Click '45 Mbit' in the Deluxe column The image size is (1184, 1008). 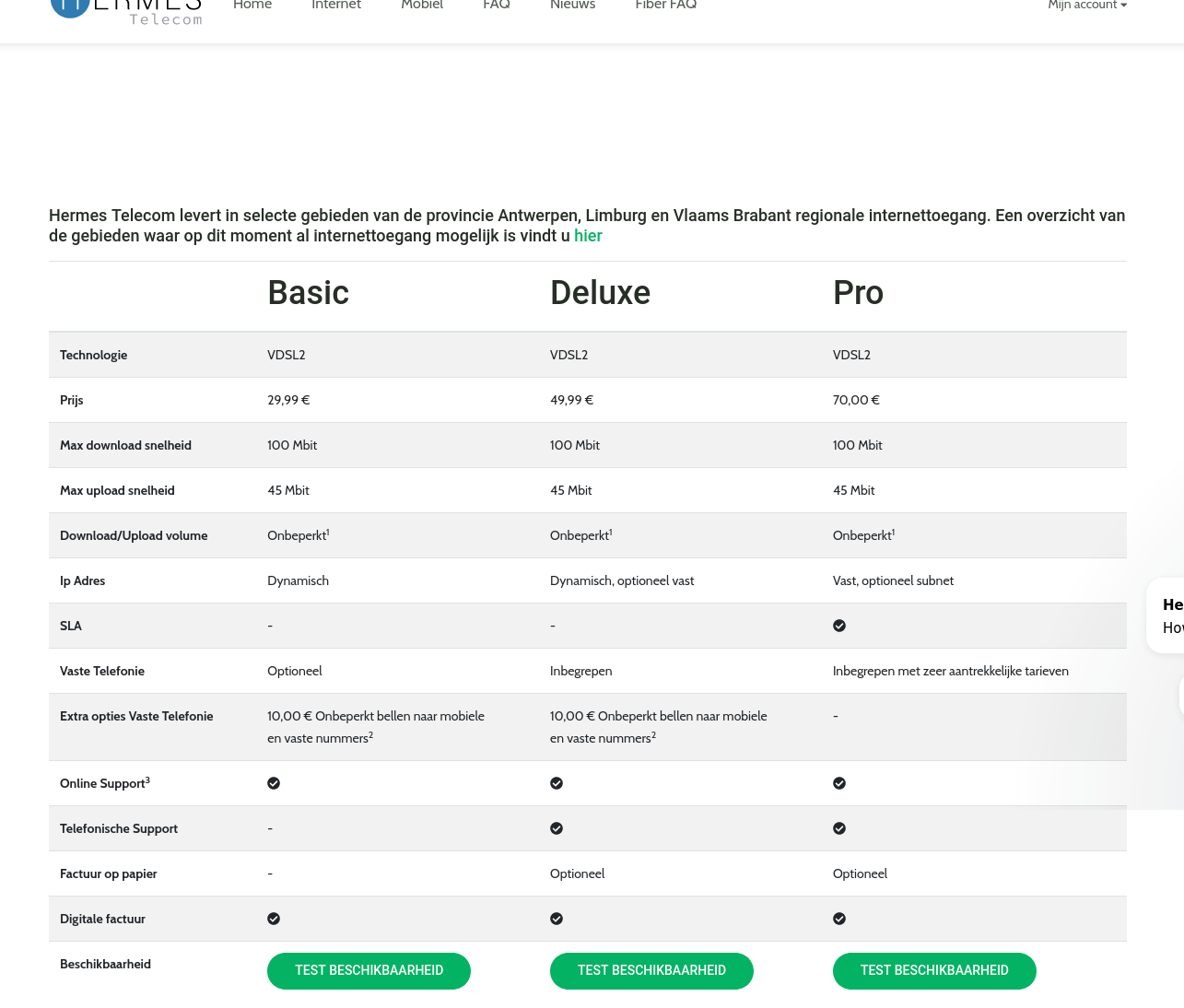[571, 490]
